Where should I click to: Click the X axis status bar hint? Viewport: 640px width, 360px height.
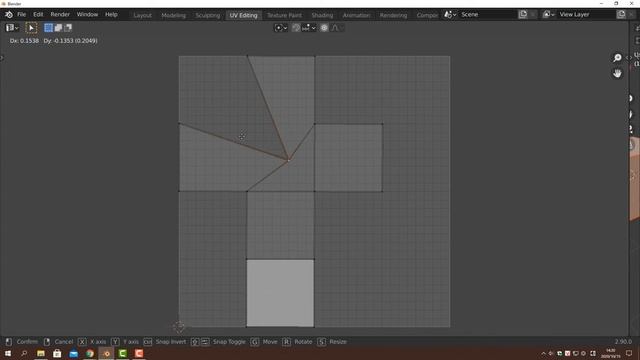[92, 342]
